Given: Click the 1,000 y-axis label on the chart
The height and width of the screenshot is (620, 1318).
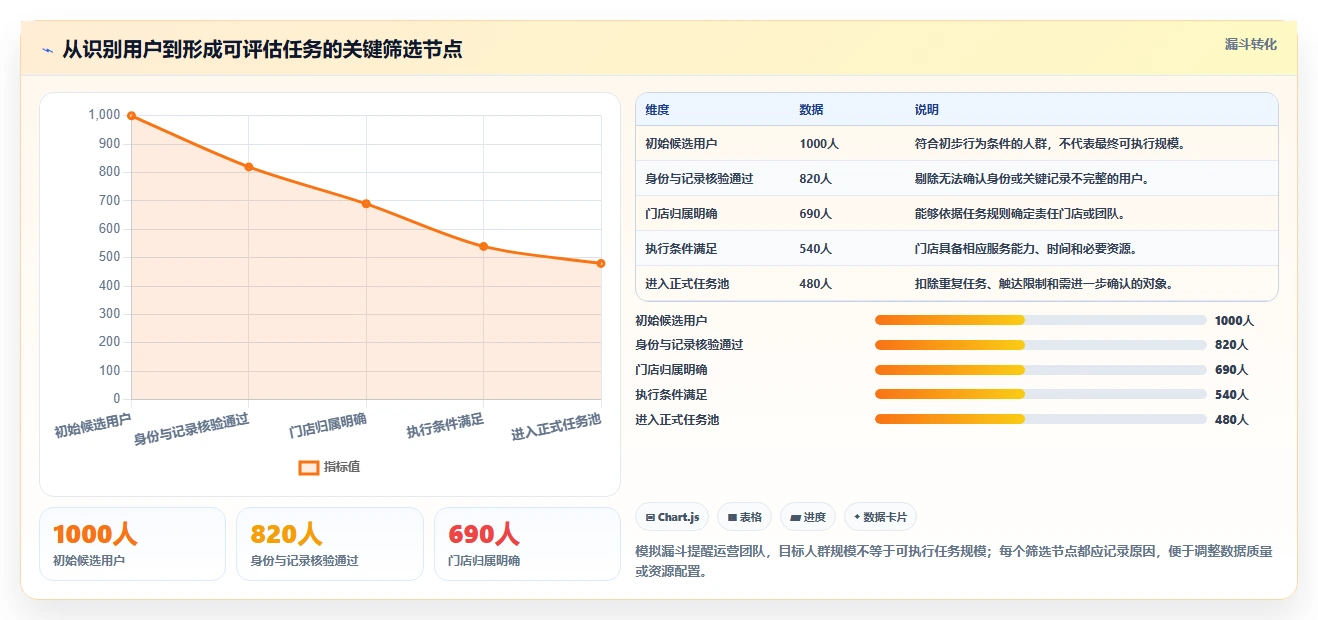Looking at the screenshot, I should [104, 115].
